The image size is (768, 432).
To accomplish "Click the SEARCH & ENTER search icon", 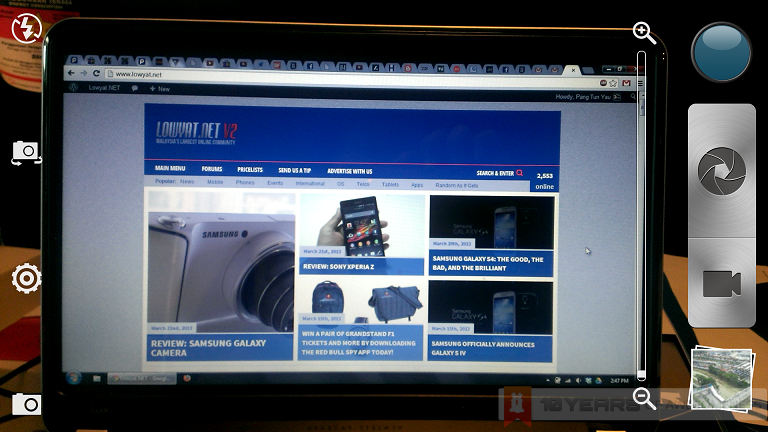I will pyautogui.click(x=519, y=173).
